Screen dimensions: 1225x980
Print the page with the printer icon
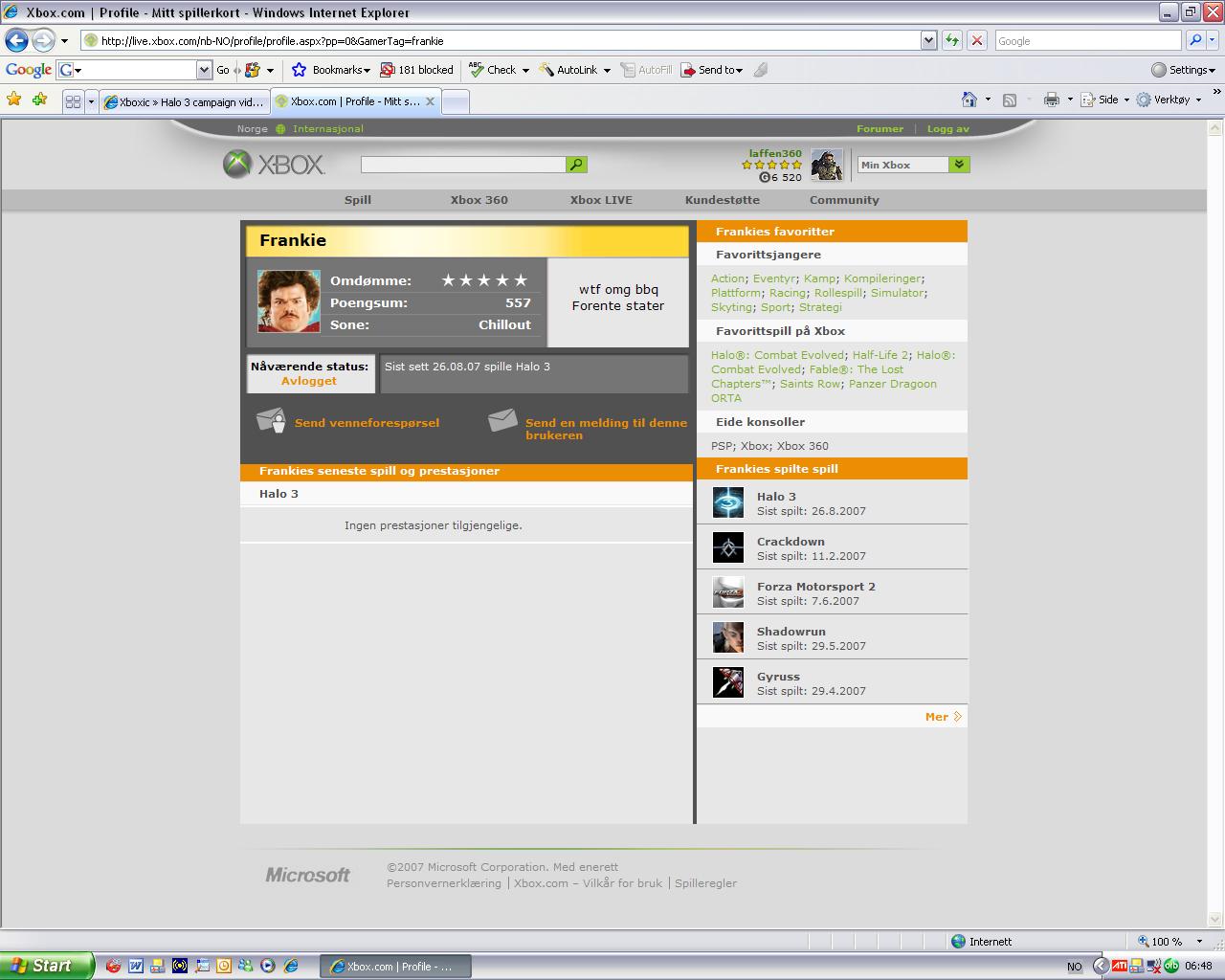(x=1052, y=100)
